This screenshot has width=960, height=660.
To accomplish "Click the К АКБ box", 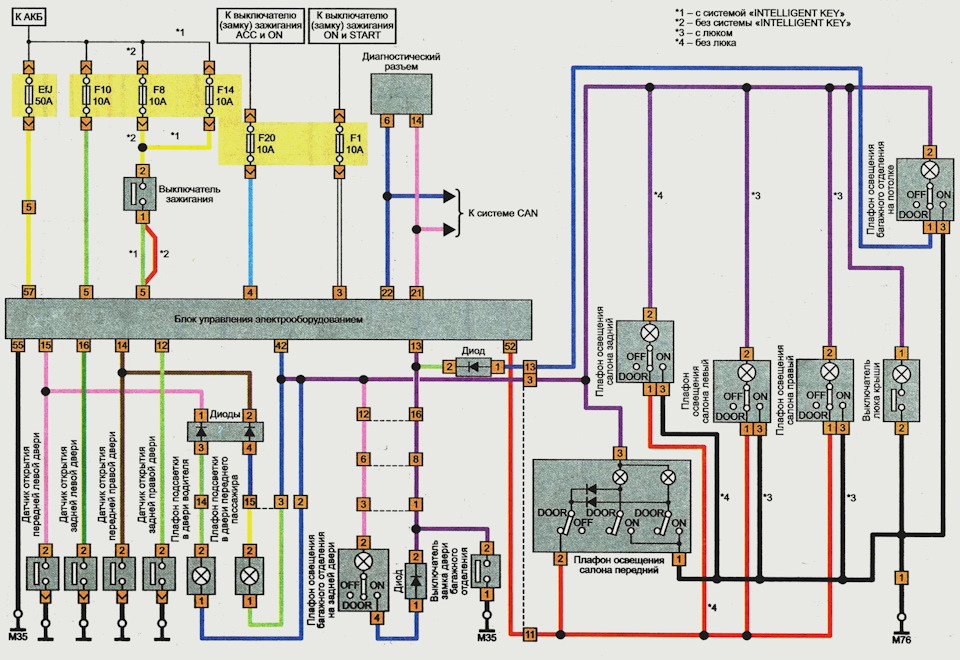I will (x=29, y=17).
